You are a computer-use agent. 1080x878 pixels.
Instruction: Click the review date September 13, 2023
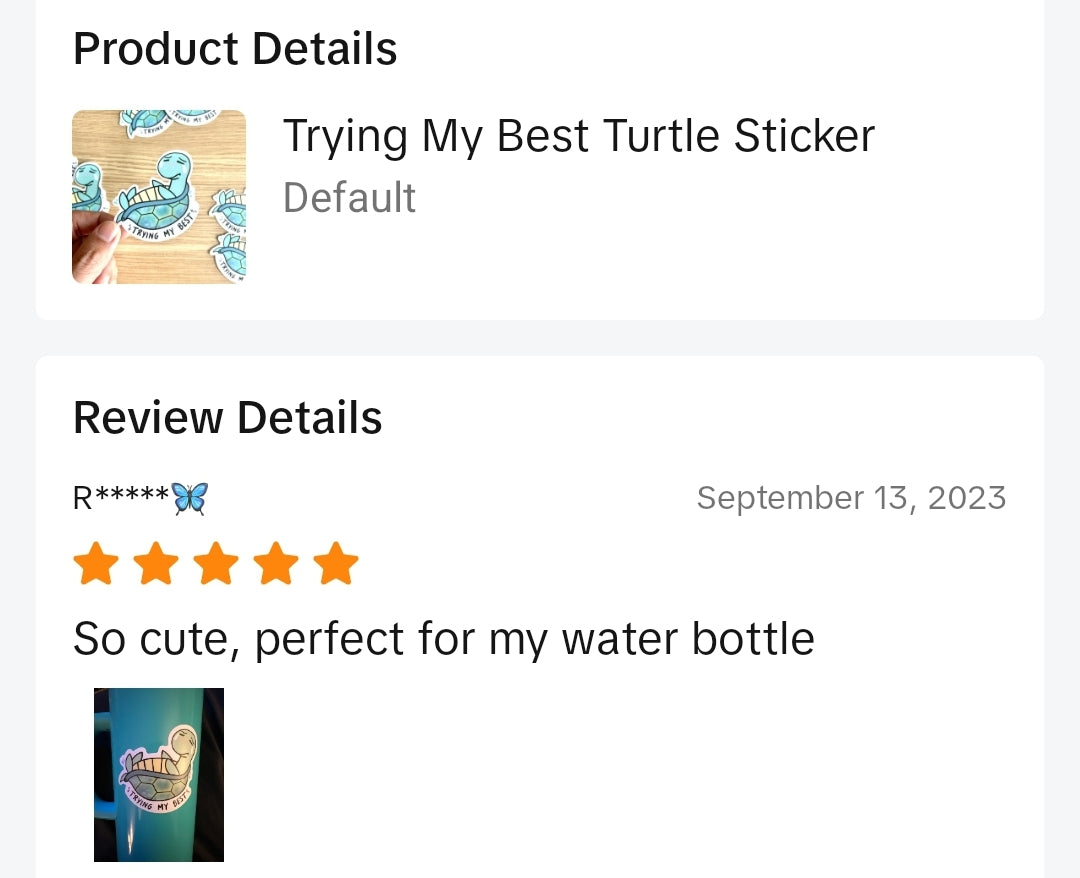click(x=851, y=498)
